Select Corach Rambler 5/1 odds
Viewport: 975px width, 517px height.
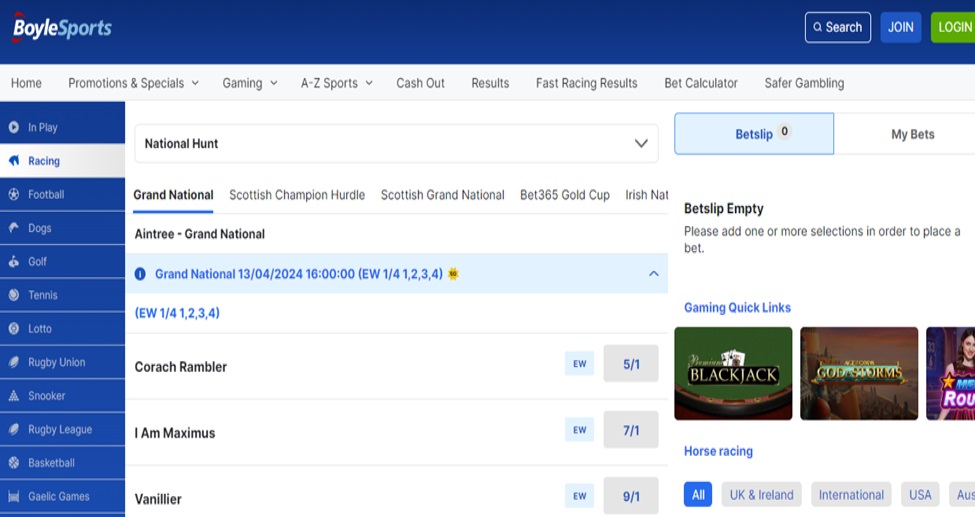click(631, 364)
